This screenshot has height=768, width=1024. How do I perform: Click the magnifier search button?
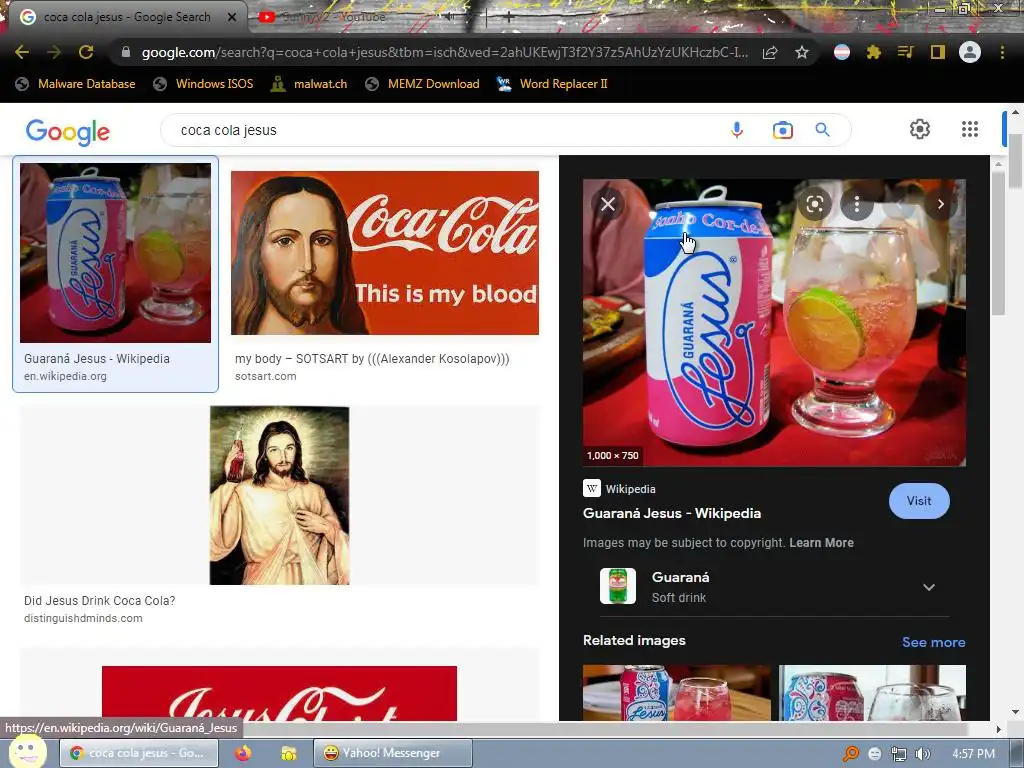822,130
